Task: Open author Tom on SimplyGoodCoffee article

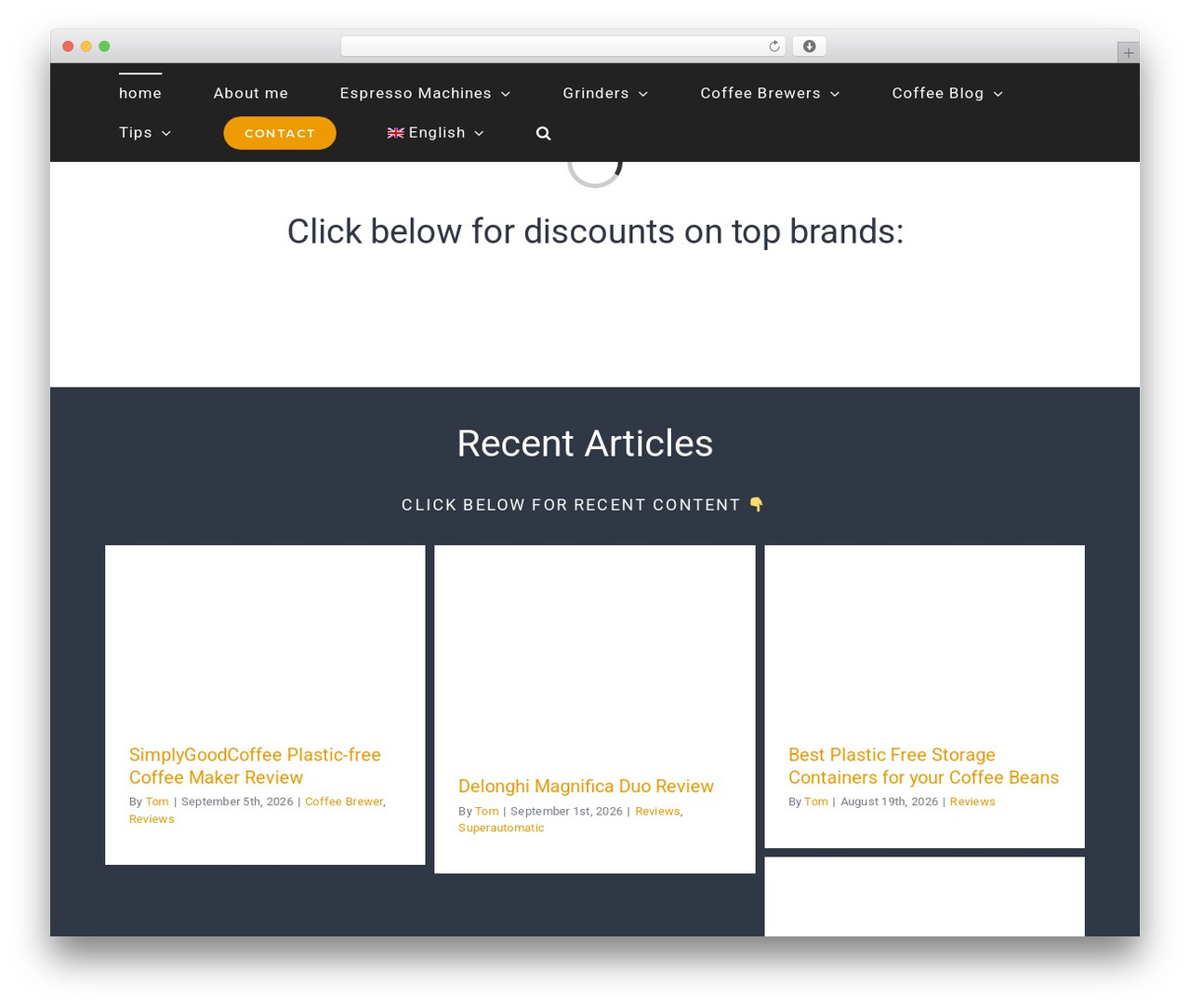Action: tap(157, 802)
